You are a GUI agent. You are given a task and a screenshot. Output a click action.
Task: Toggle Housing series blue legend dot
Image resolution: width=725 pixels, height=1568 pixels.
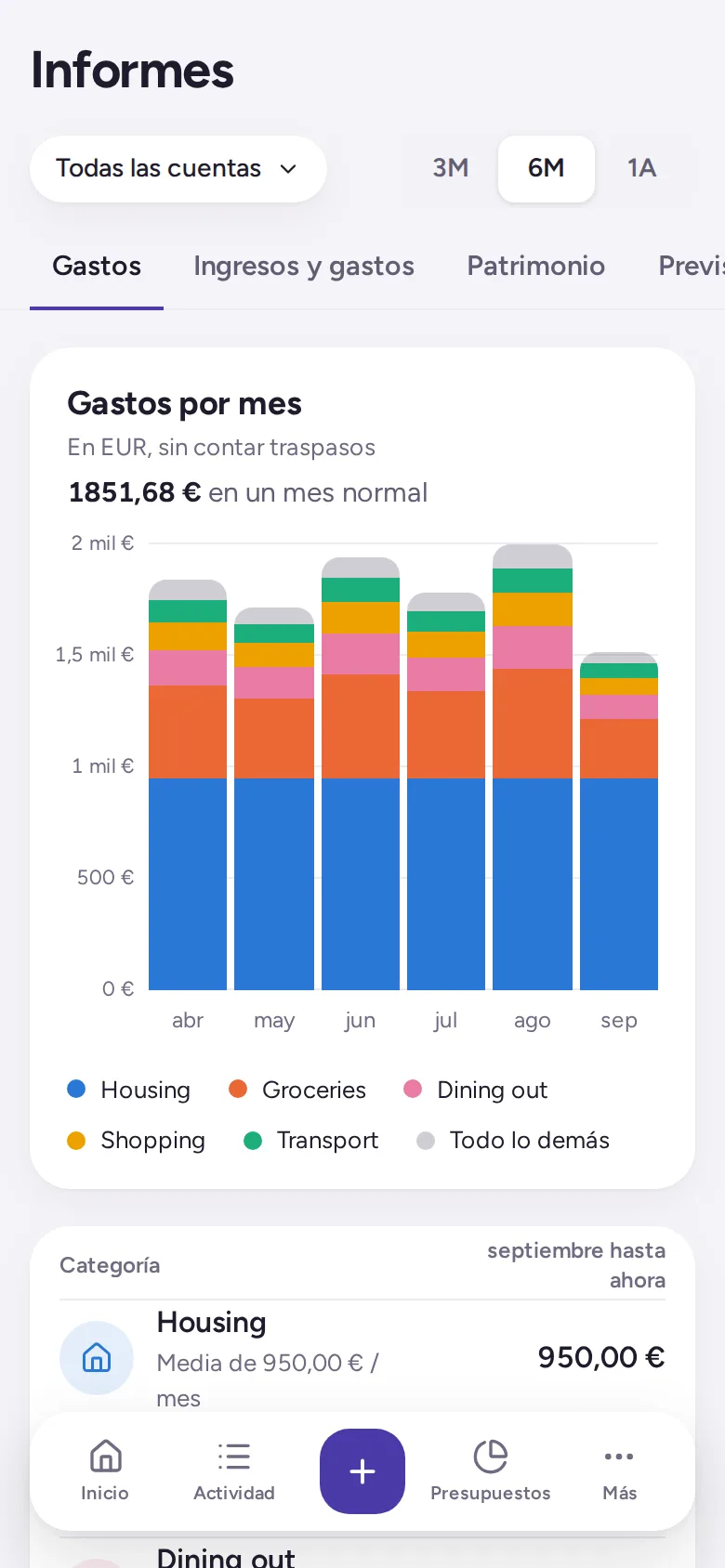tap(76, 1089)
